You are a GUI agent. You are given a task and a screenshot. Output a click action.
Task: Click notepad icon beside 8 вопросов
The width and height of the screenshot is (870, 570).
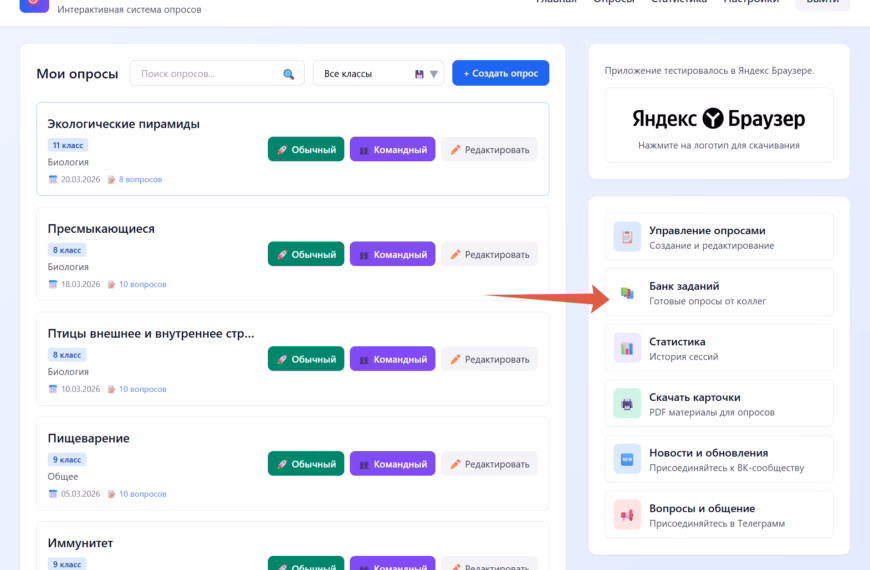pyautogui.click(x=112, y=179)
